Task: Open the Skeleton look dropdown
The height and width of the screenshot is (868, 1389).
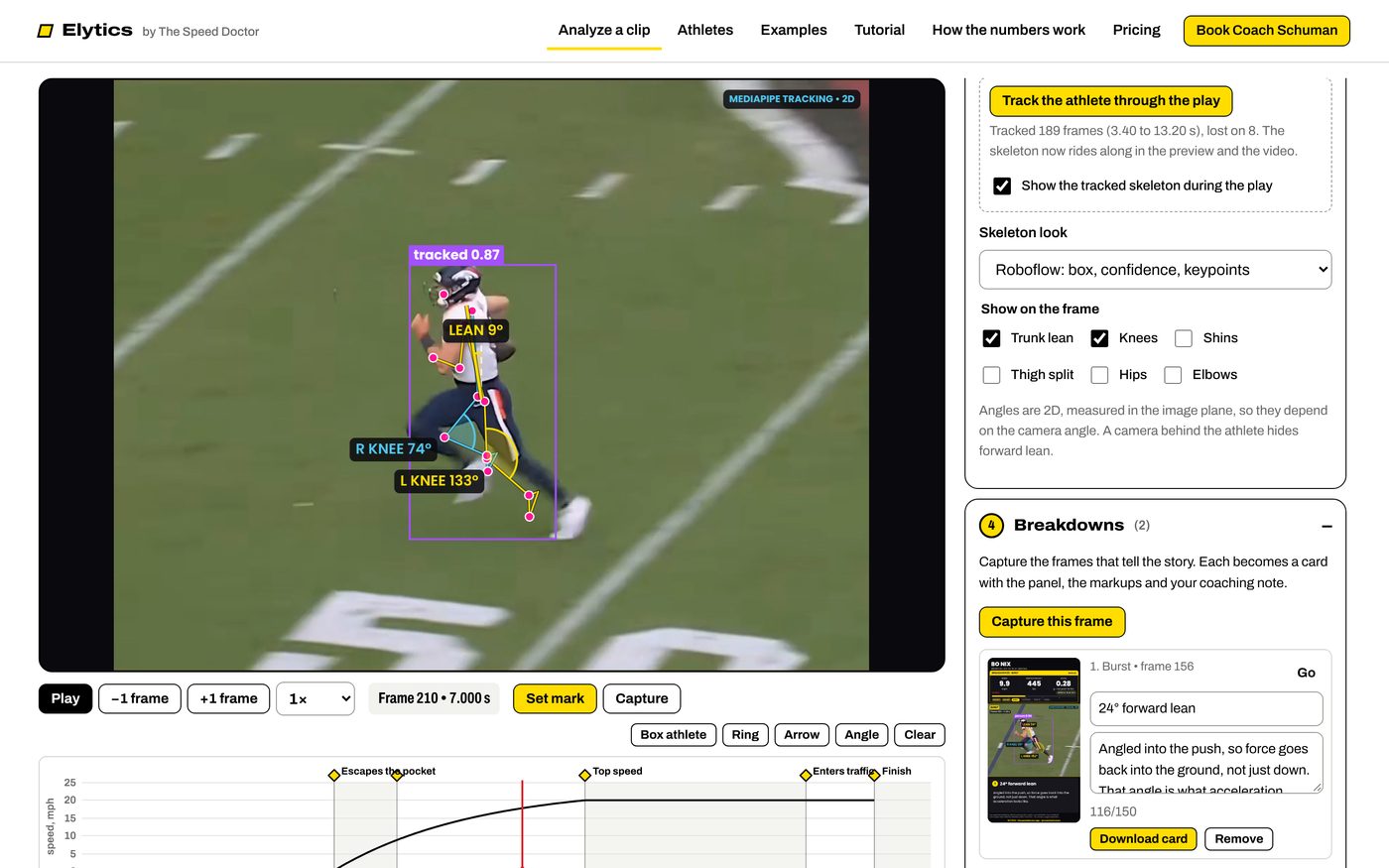Action: click(1155, 270)
